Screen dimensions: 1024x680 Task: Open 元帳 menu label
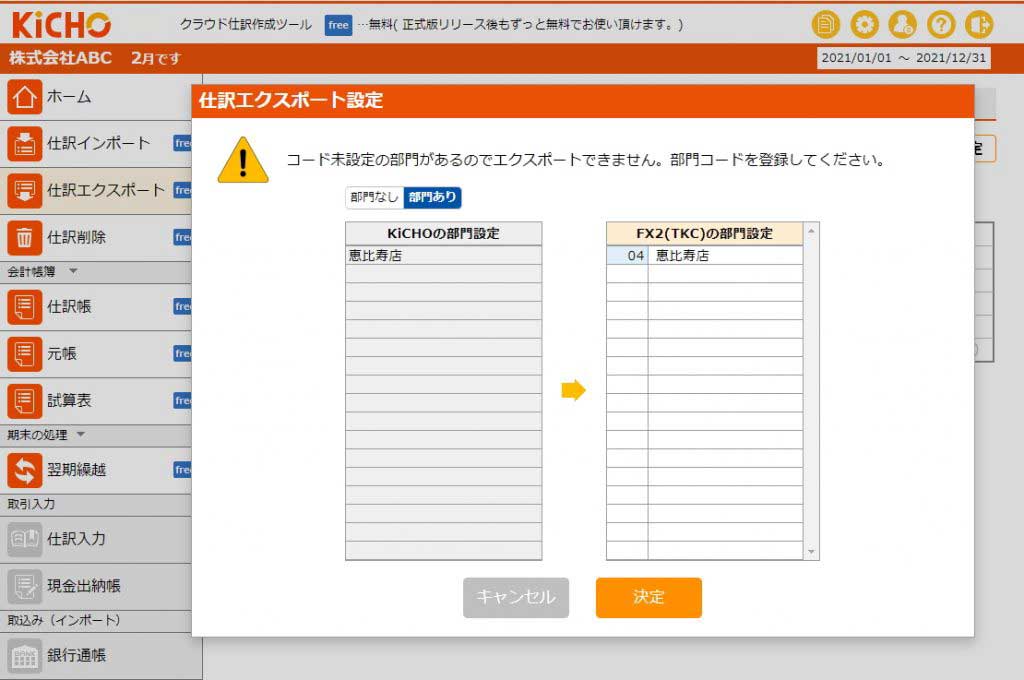62,354
